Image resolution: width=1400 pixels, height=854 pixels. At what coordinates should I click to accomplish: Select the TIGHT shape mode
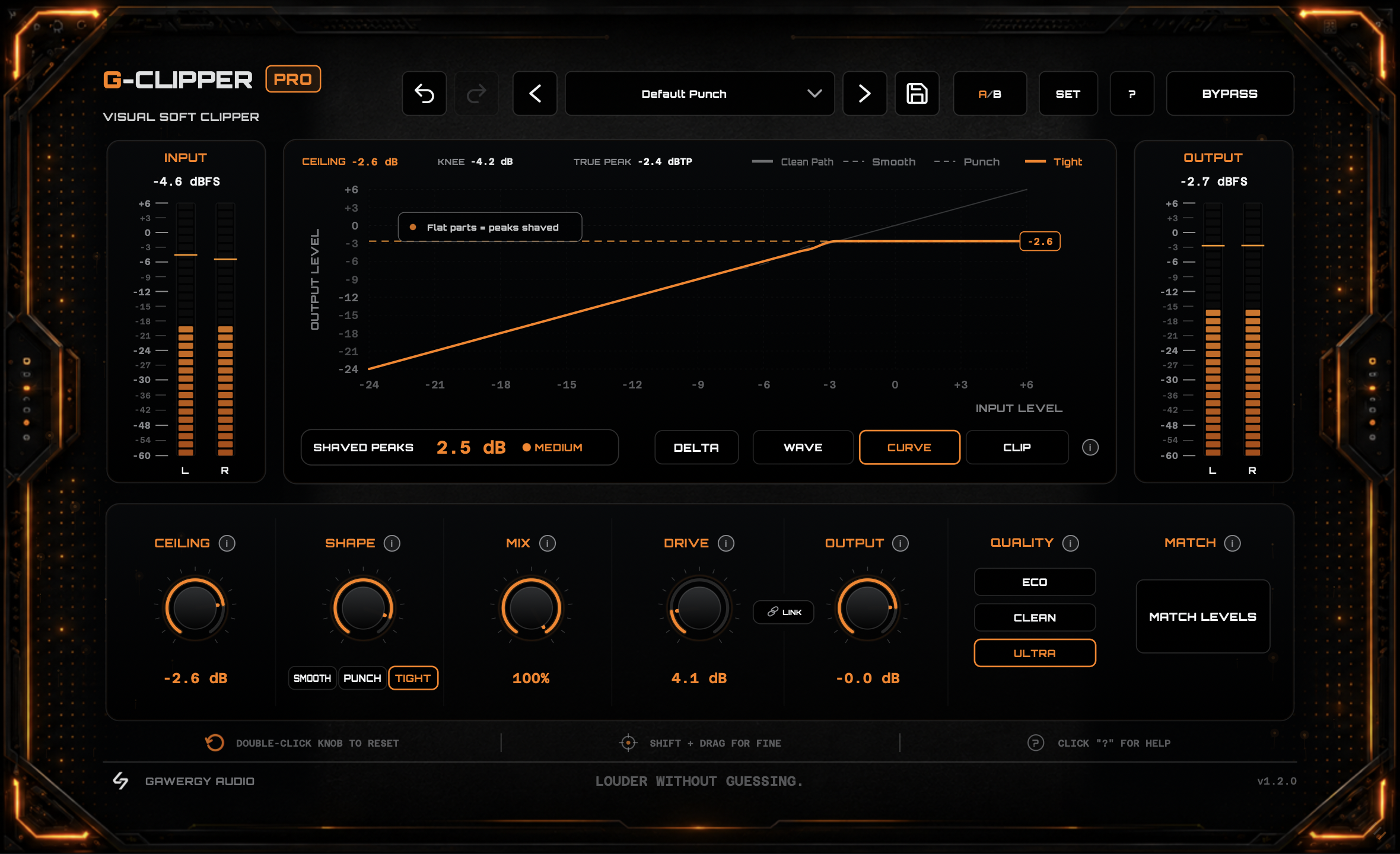pyautogui.click(x=413, y=678)
